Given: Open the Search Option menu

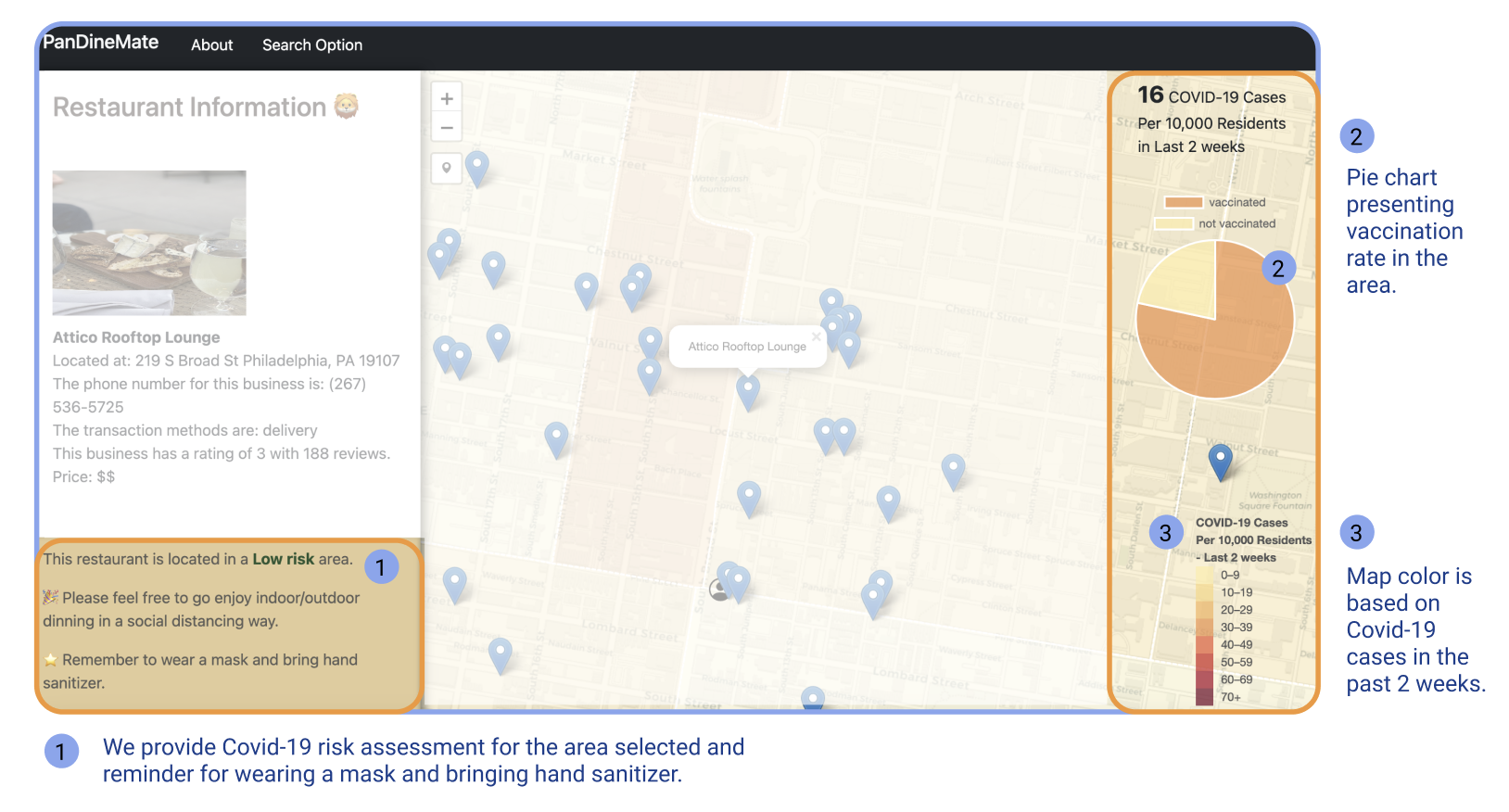Looking at the screenshot, I should [312, 44].
